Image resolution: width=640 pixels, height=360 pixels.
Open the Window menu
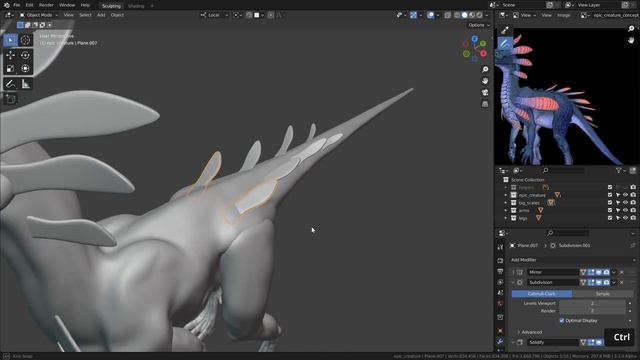click(67, 5)
